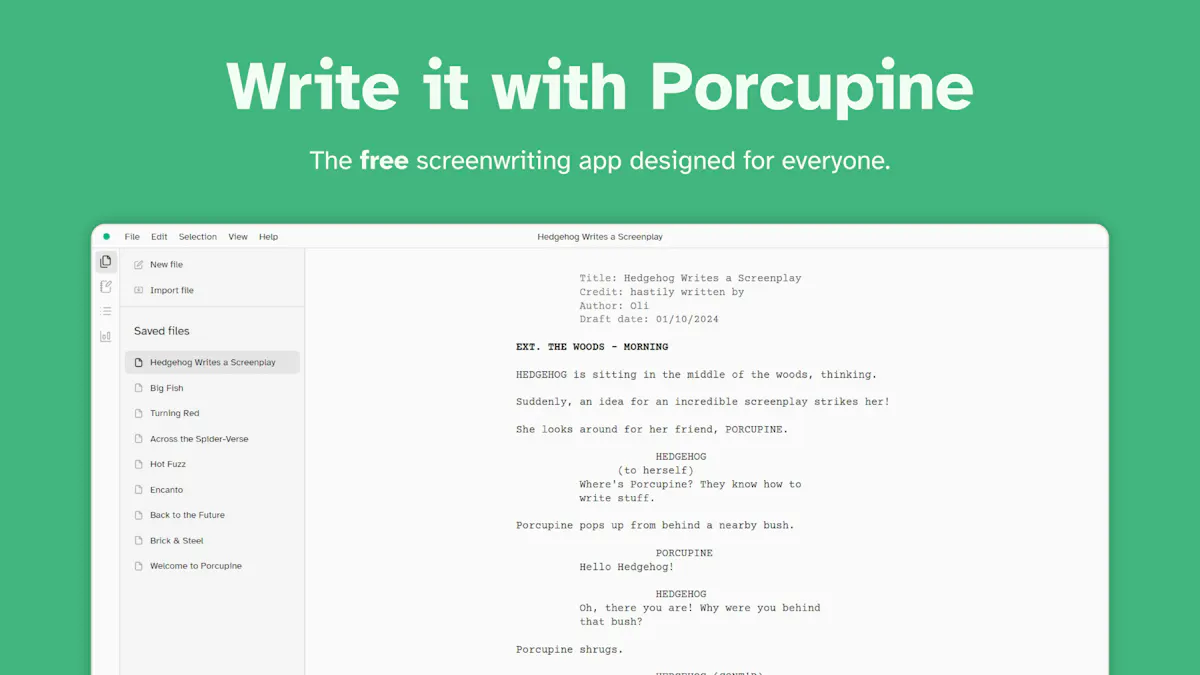Open the Big Fish file
The height and width of the screenshot is (675, 1200).
pyautogui.click(x=212, y=388)
